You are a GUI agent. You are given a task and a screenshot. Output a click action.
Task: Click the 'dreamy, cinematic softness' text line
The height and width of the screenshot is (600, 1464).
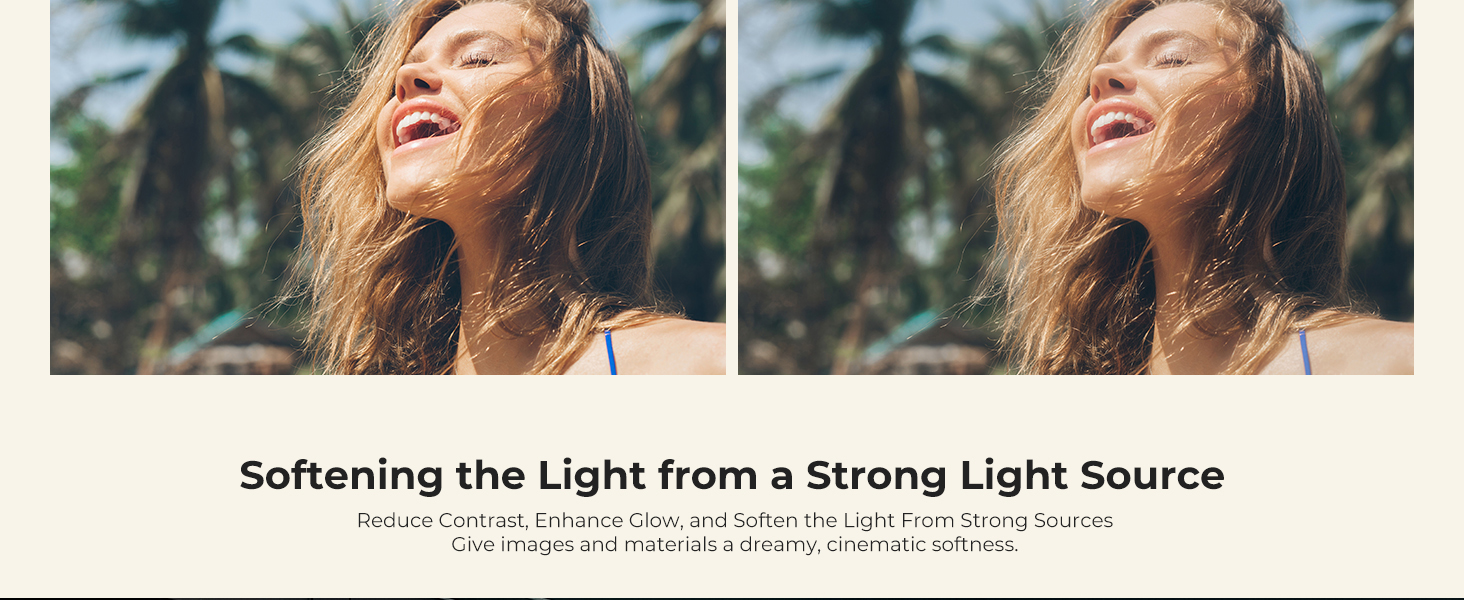click(x=735, y=546)
